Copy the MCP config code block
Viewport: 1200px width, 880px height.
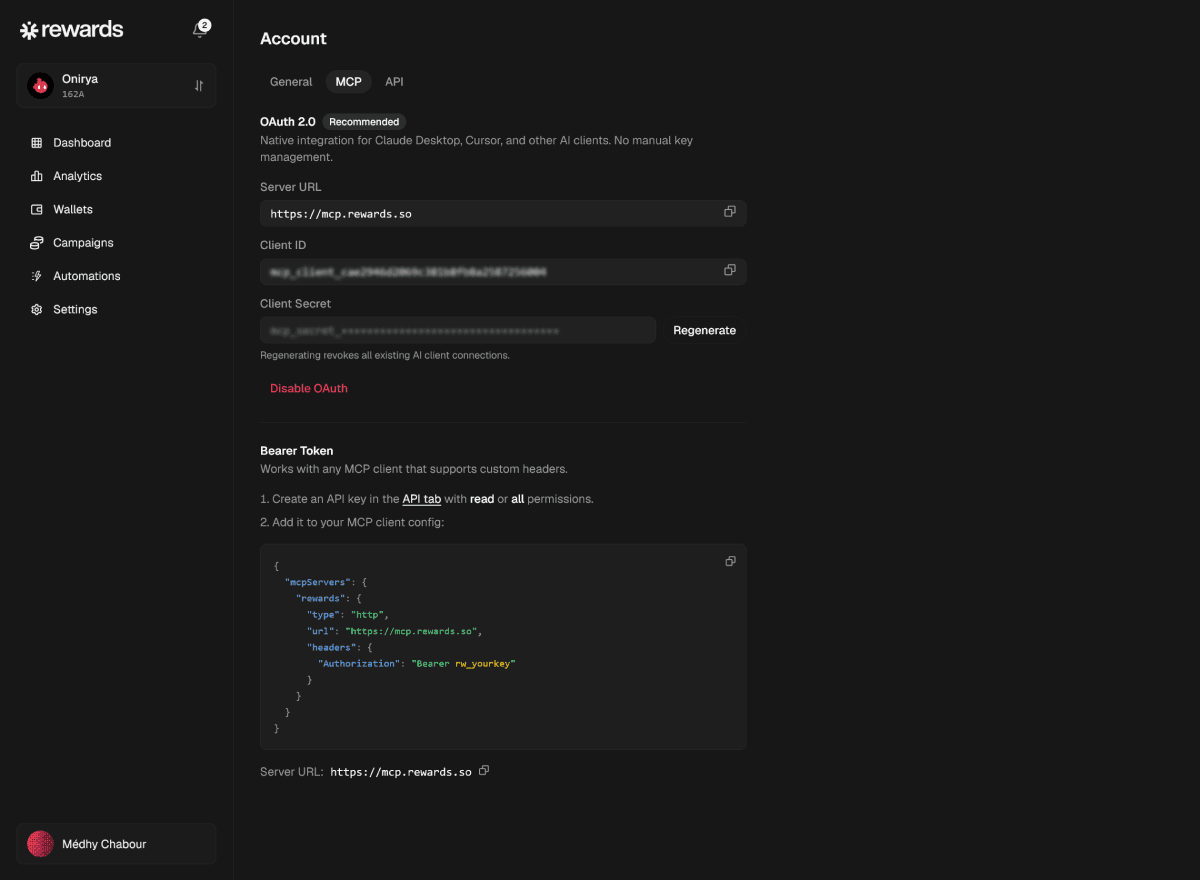point(730,561)
